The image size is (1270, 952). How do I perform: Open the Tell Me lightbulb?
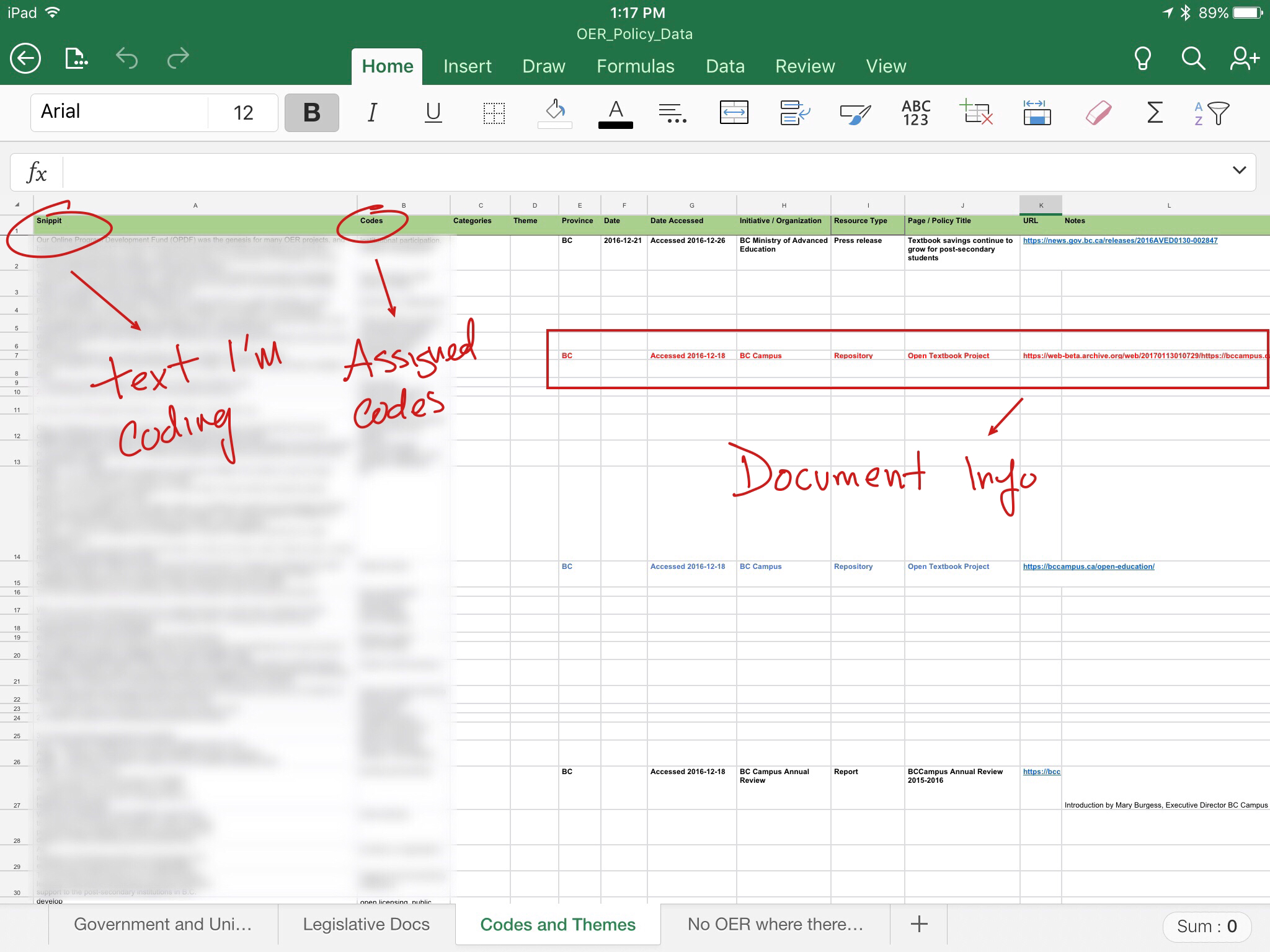point(1142,59)
